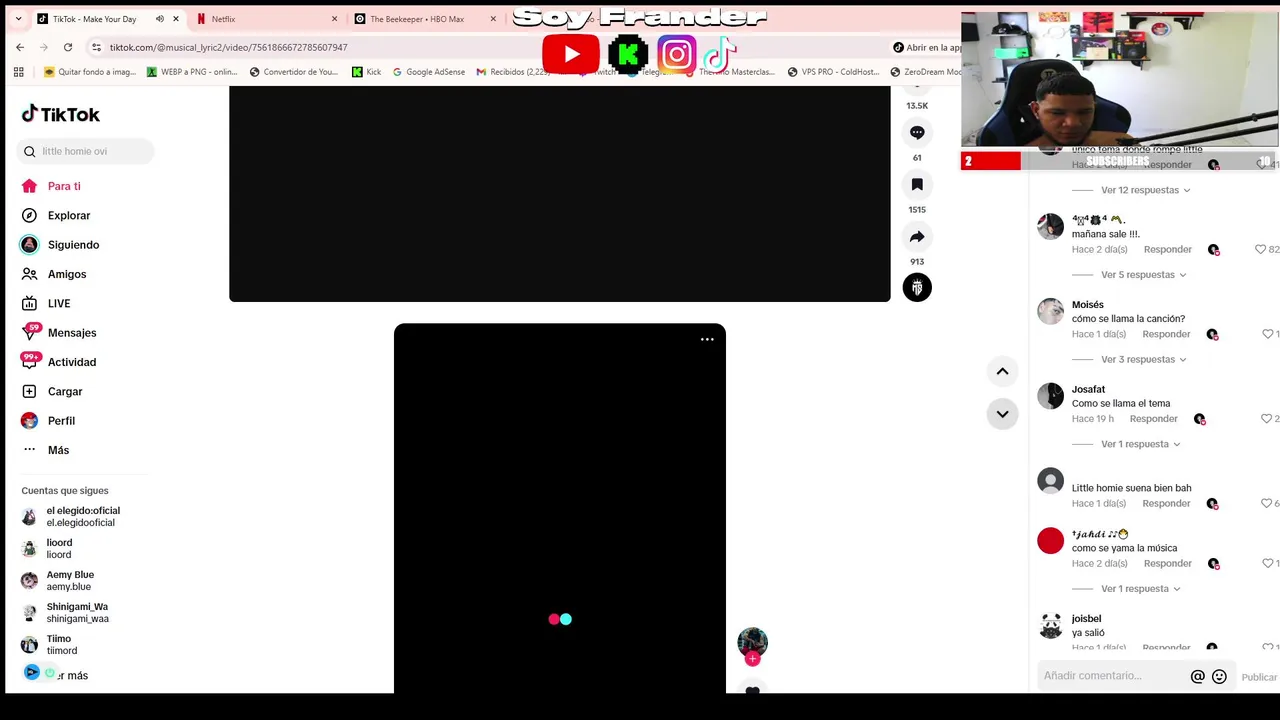The width and height of the screenshot is (1280, 720).
Task: Open Moisés's profile avatar
Action: point(1050,311)
